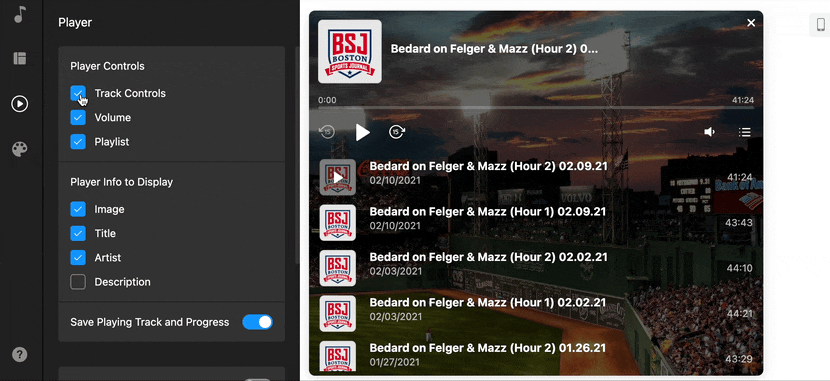Uncheck the Volume checkbox
830x381 pixels.
click(78, 117)
